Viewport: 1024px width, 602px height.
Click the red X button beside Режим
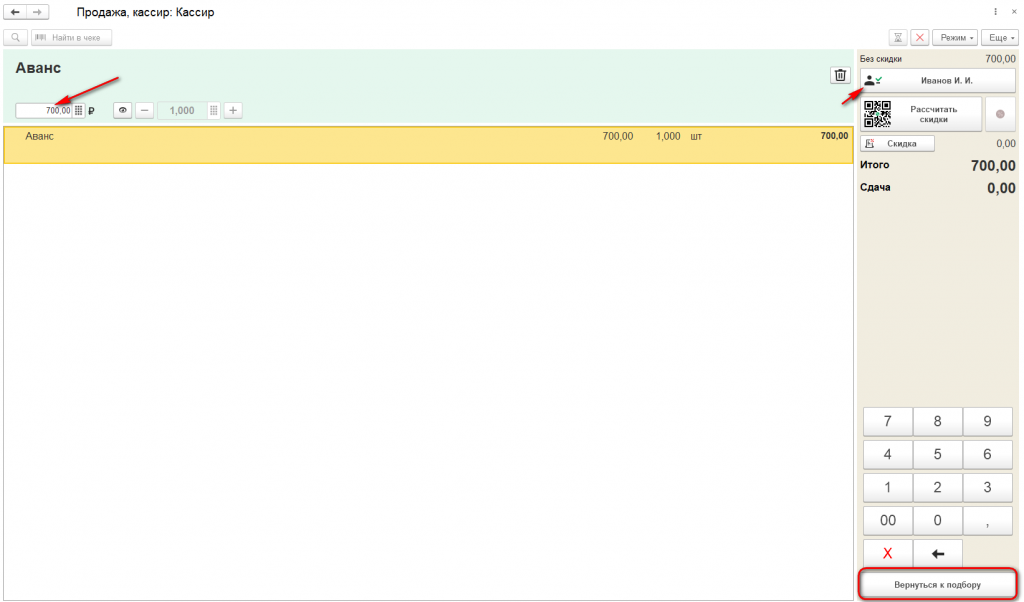920,38
